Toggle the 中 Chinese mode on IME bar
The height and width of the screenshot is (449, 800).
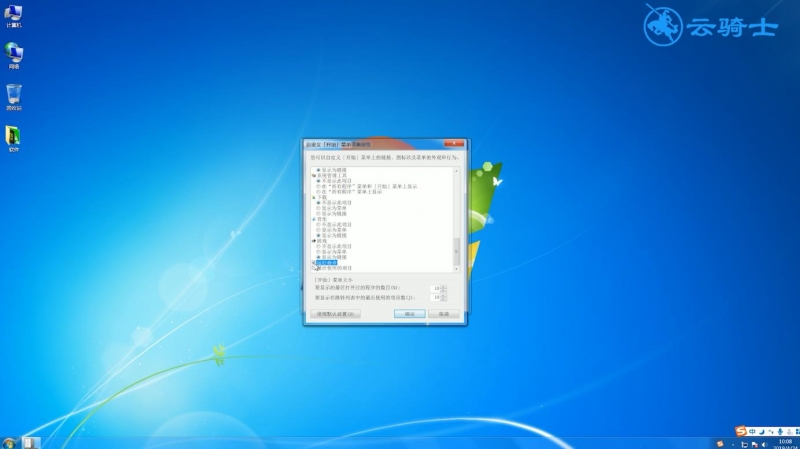point(752,432)
